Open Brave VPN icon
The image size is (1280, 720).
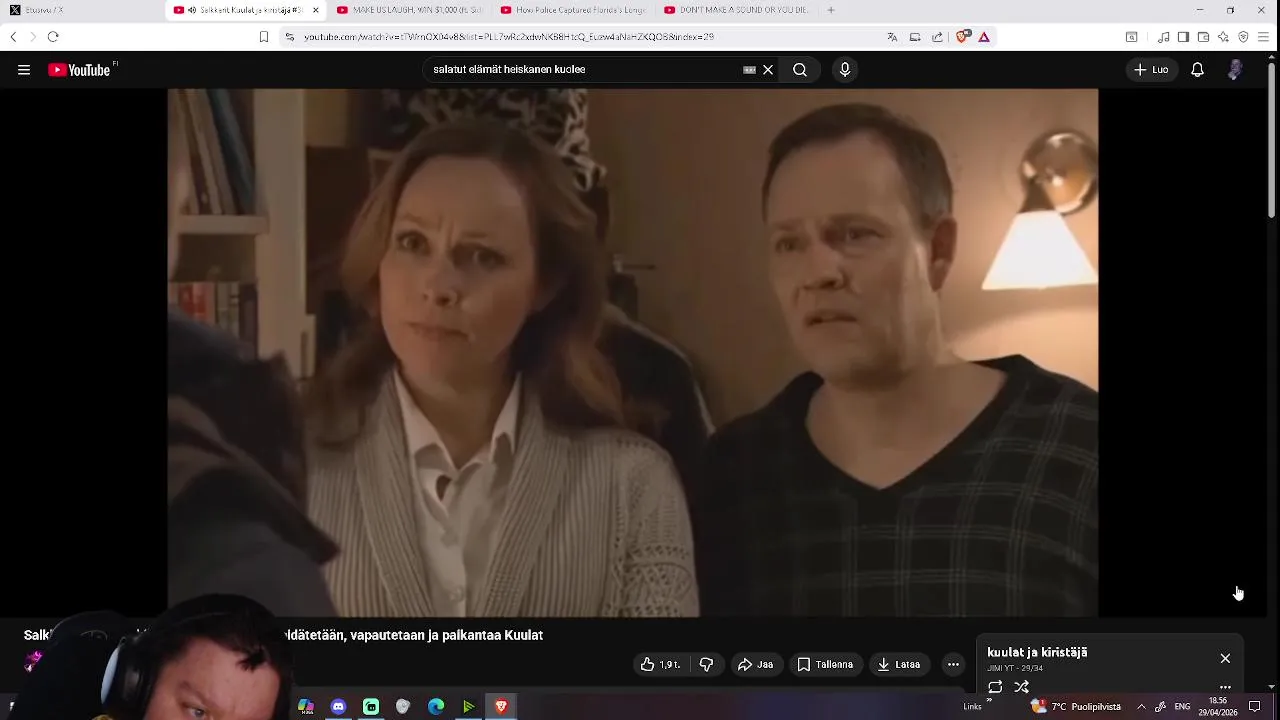(x=1243, y=37)
